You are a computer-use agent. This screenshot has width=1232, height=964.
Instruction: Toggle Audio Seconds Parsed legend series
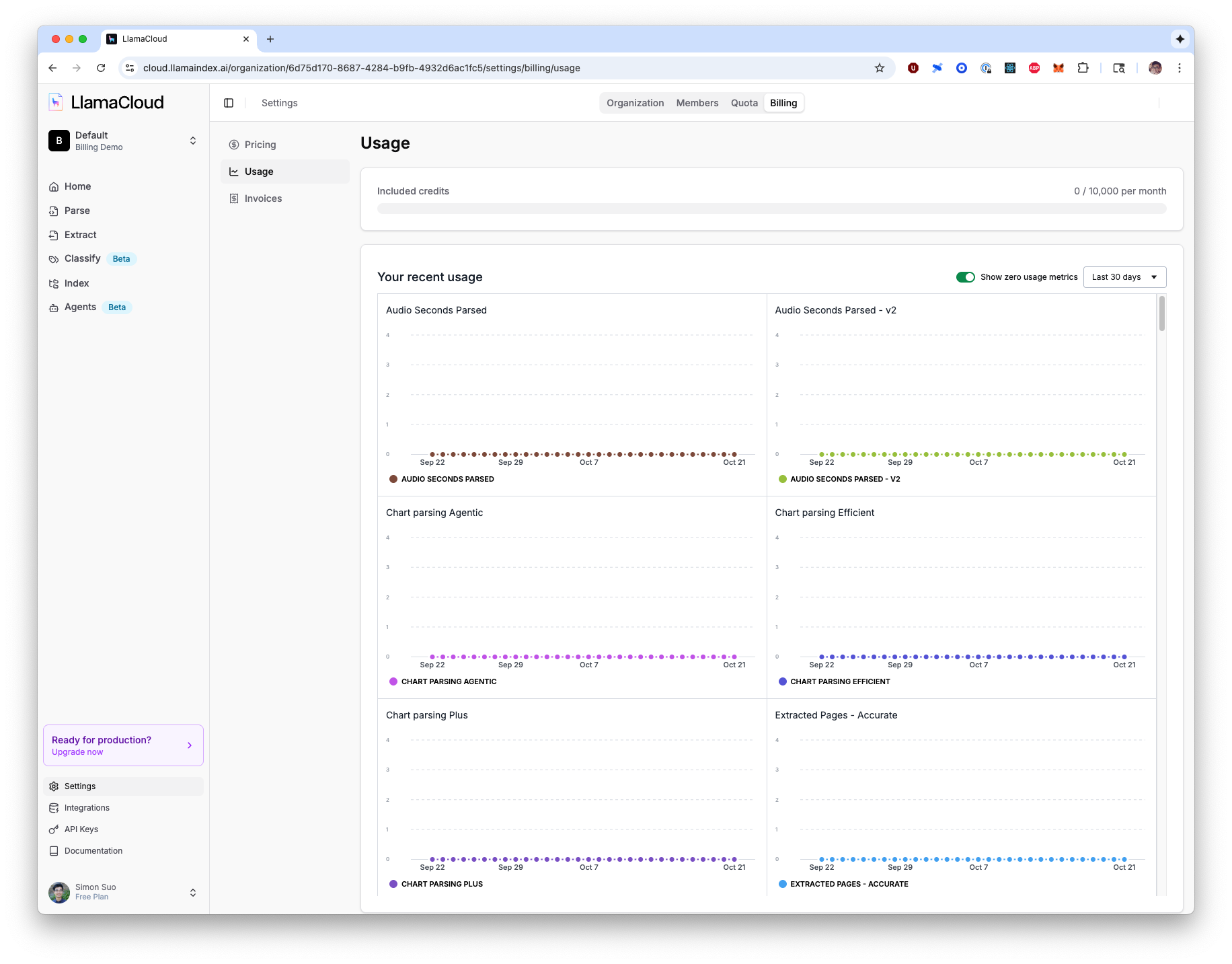pyautogui.click(x=441, y=479)
